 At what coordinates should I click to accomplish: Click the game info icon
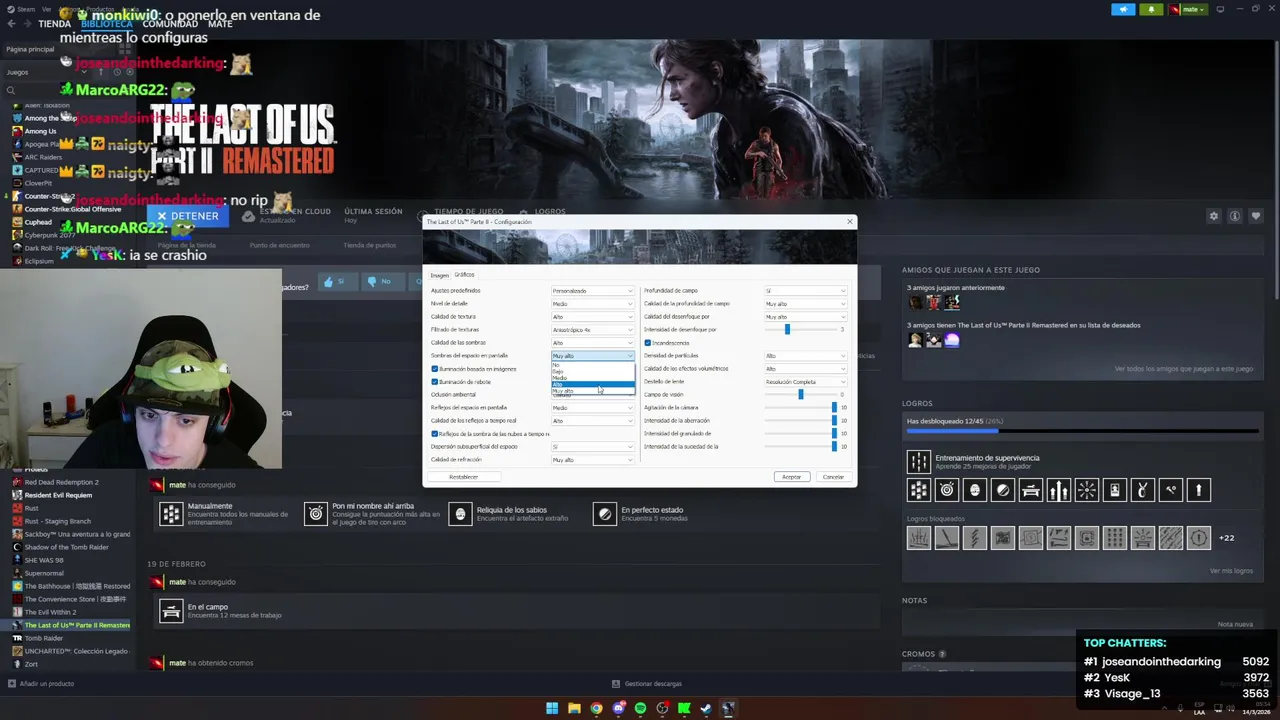click(1235, 216)
